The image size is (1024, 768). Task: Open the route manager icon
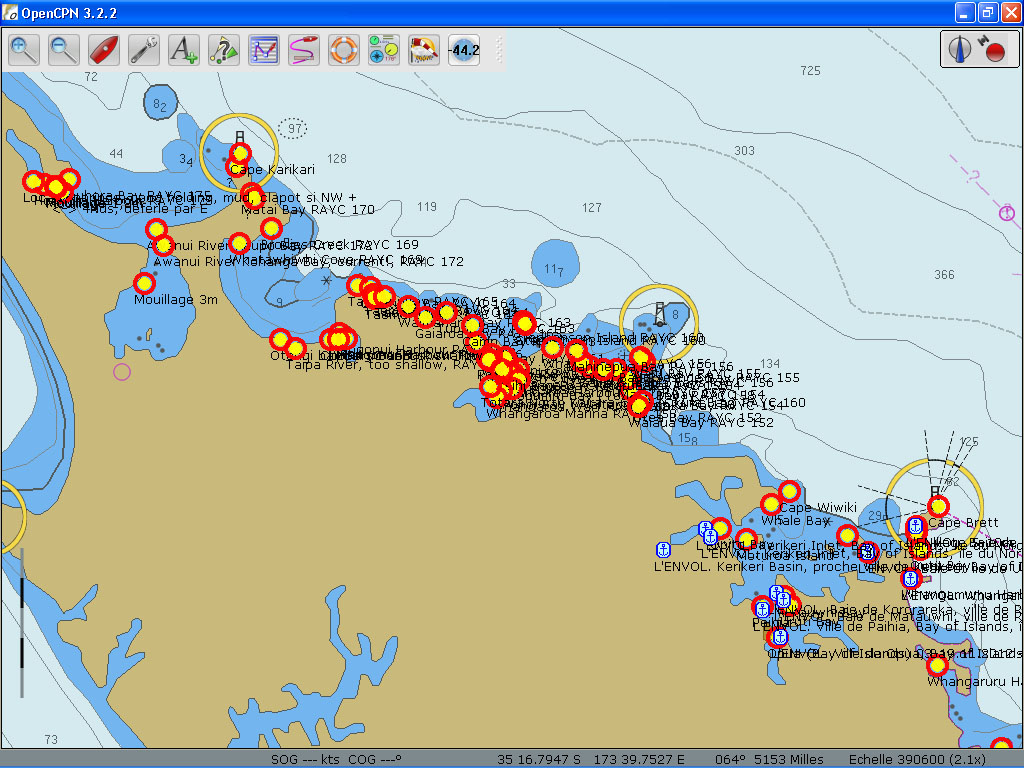(x=264, y=50)
